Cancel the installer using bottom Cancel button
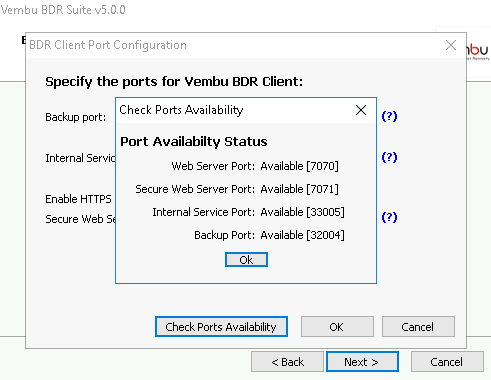The height and width of the screenshot is (380, 491). point(447,362)
